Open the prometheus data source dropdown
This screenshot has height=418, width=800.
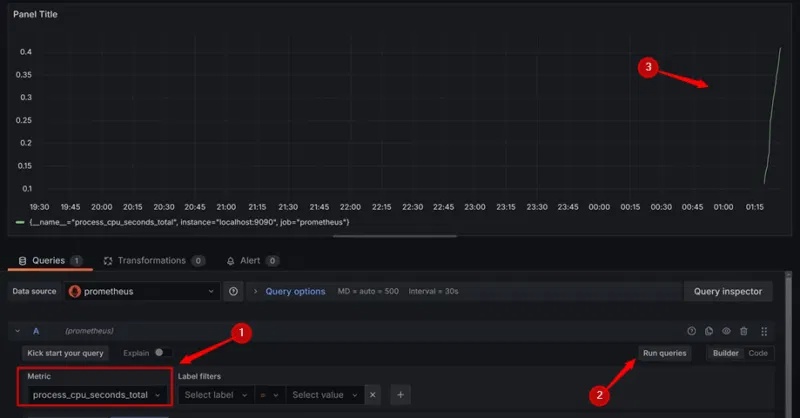pyautogui.click(x=142, y=291)
